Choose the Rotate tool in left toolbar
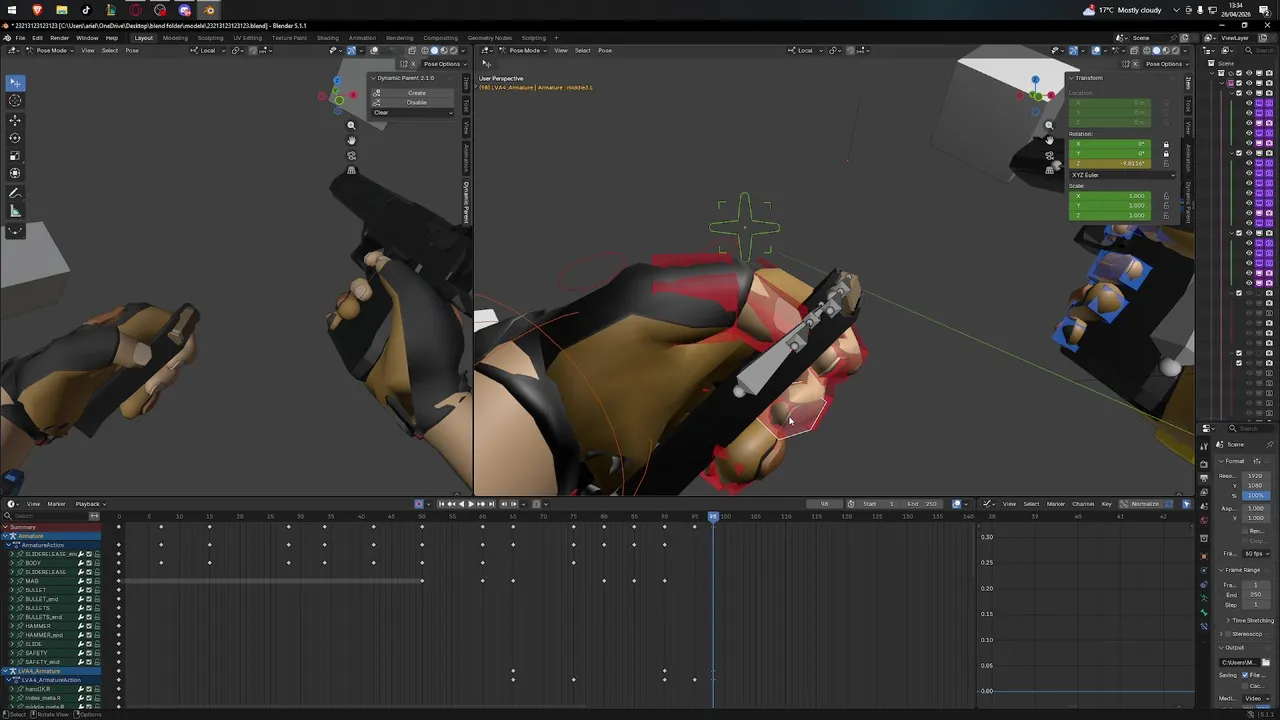 (x=15, y=138)
